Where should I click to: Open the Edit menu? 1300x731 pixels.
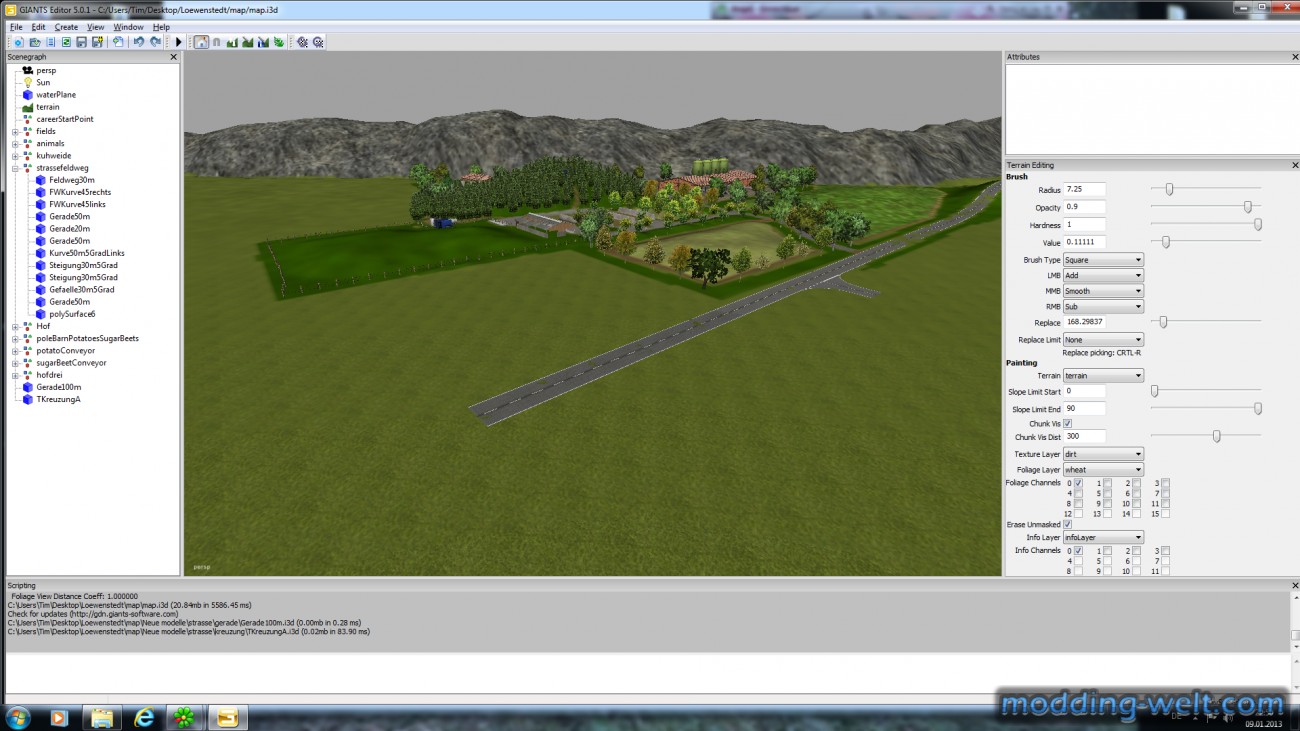click(38, 27)
